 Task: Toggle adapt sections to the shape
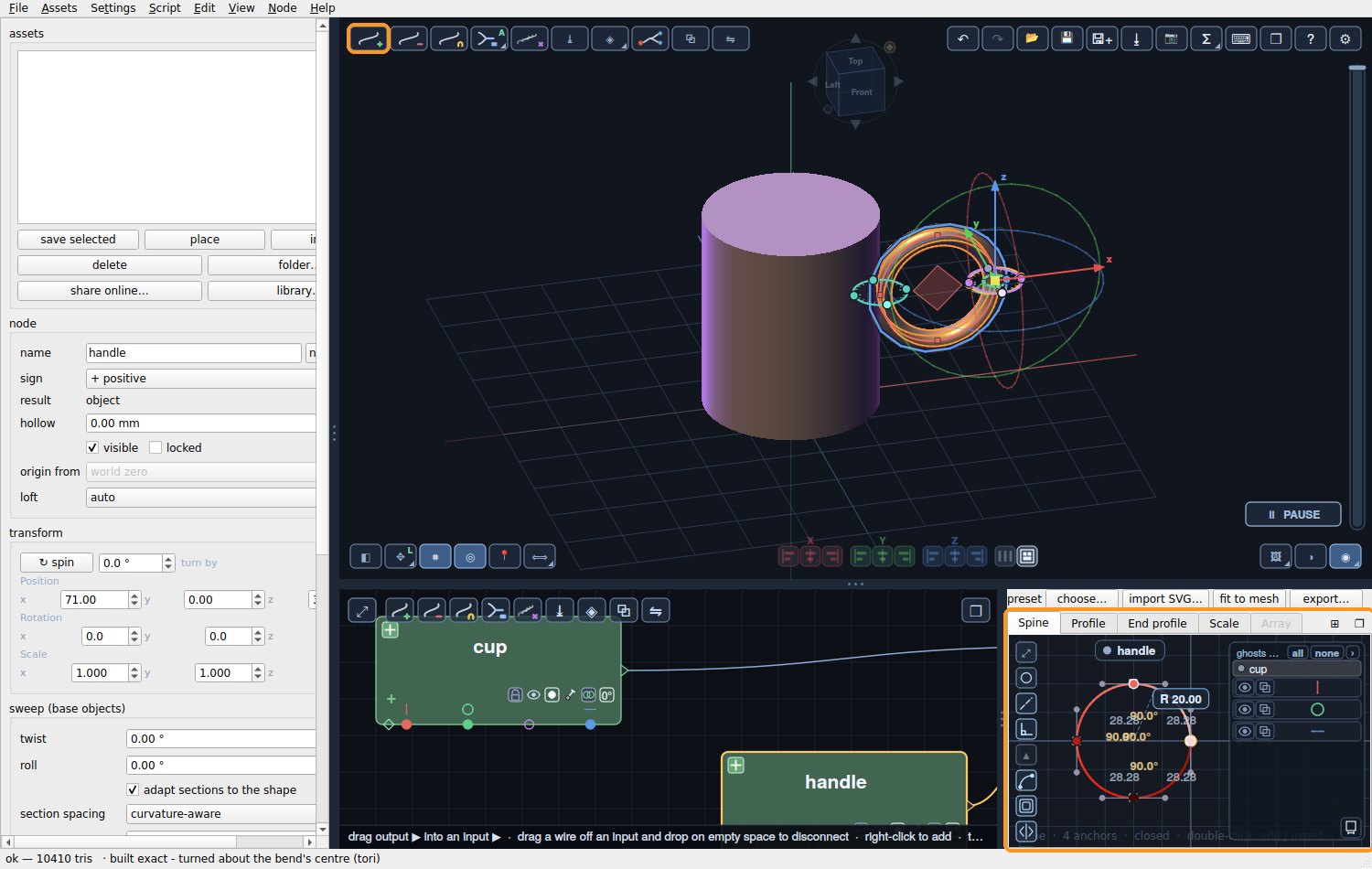pyautogui.click(x=133, y=789)
